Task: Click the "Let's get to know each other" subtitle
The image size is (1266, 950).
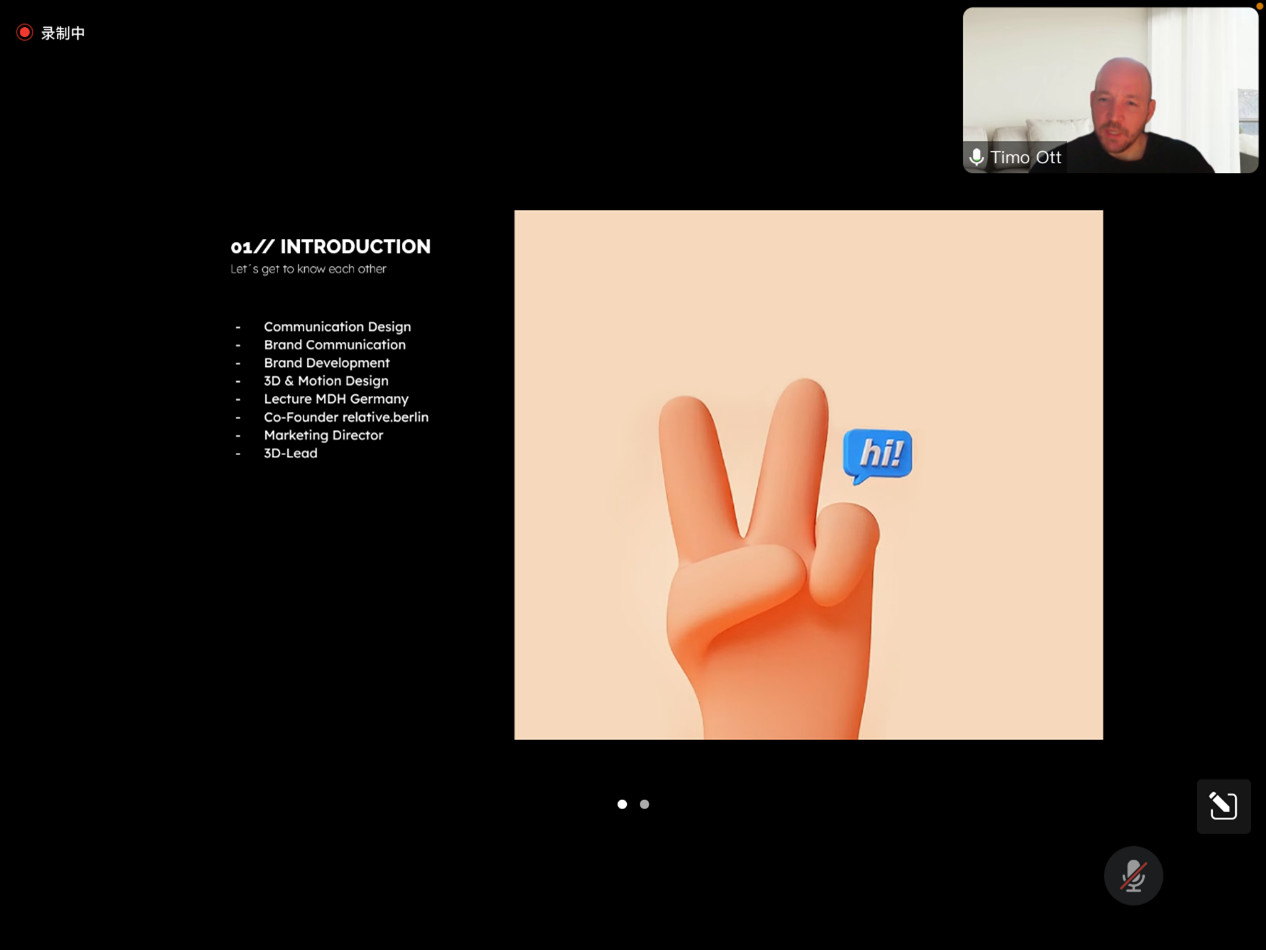Action: pos(308,269)
